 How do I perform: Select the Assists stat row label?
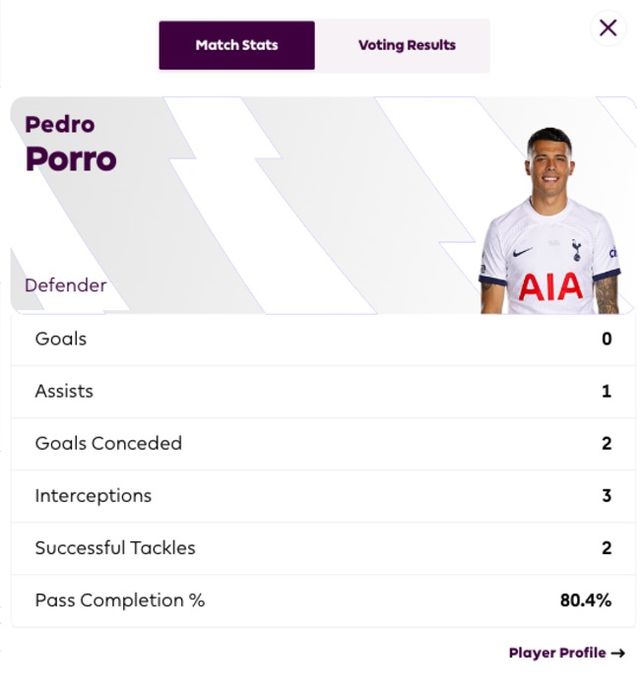click(x=64, y=391)
